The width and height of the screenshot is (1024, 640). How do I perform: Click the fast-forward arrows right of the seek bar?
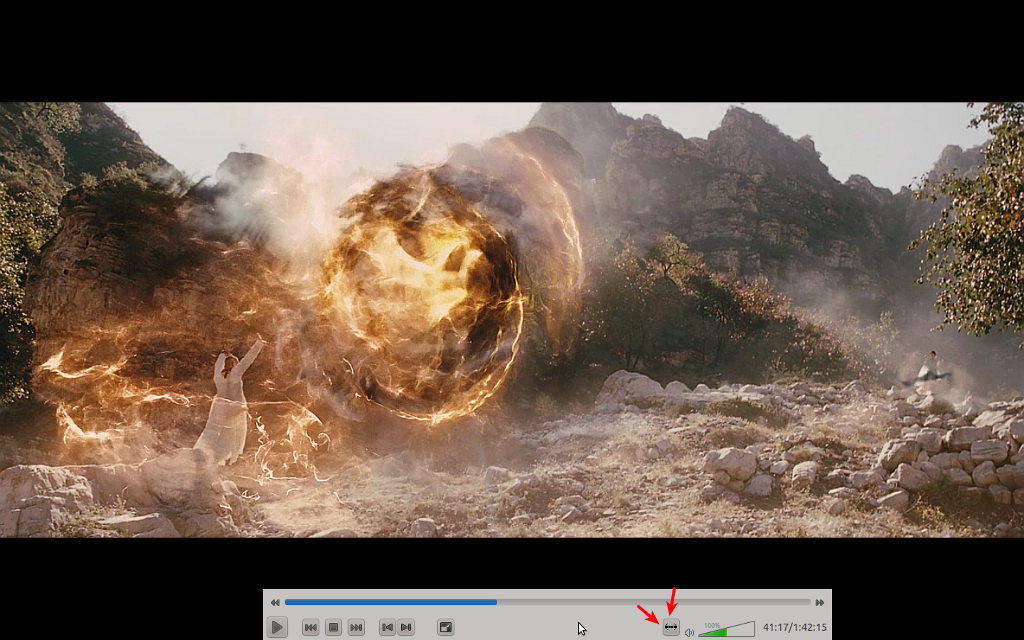click(x=820, y=602)
